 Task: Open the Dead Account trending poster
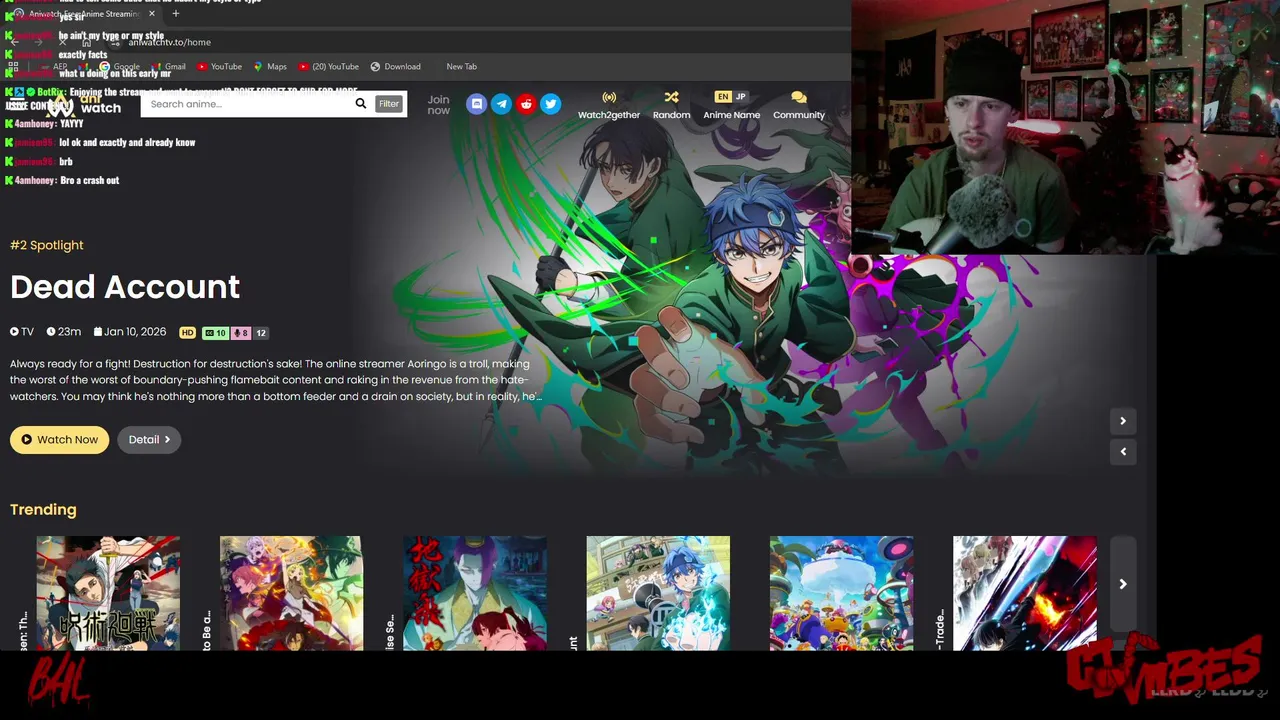pyautogui.click(x=658, y=593)
